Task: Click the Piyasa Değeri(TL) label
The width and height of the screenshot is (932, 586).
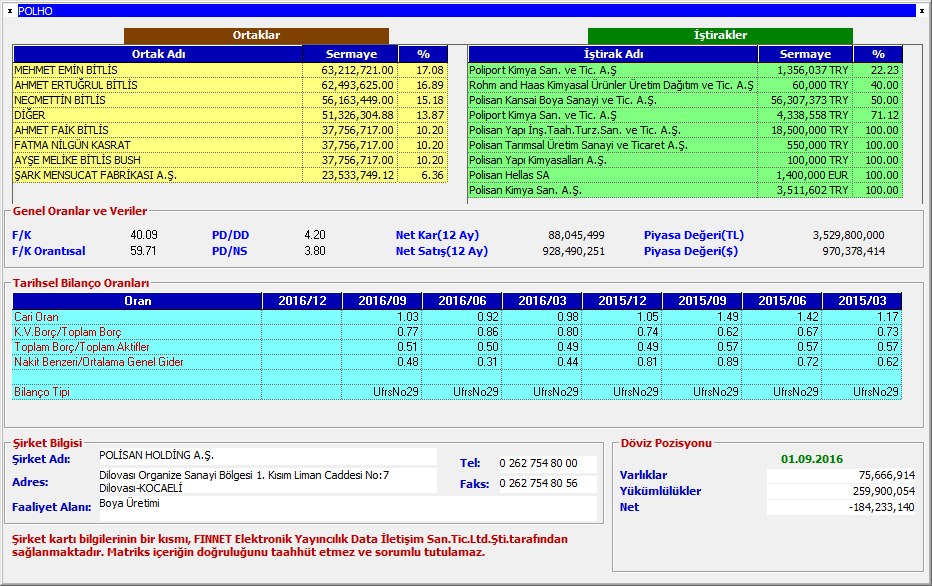Action: point(694,235)
